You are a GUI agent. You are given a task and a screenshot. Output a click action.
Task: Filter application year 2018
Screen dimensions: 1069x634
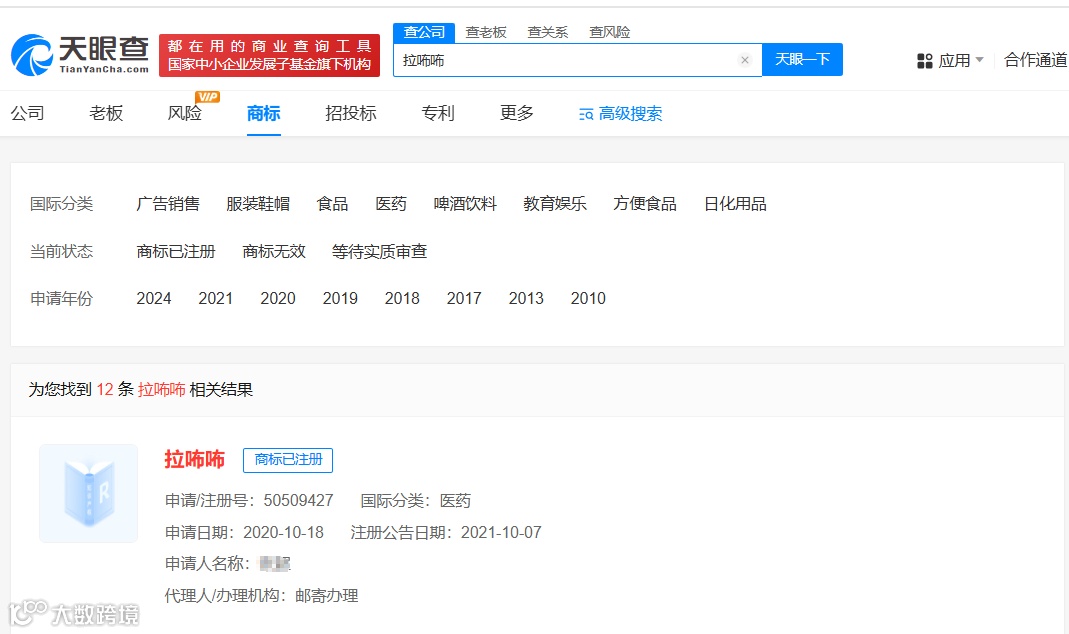pyautogui.click(x=402, y=299)
